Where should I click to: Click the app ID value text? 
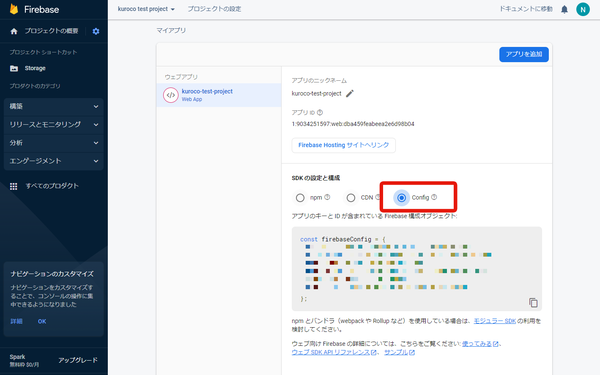(x=353, y=124)
